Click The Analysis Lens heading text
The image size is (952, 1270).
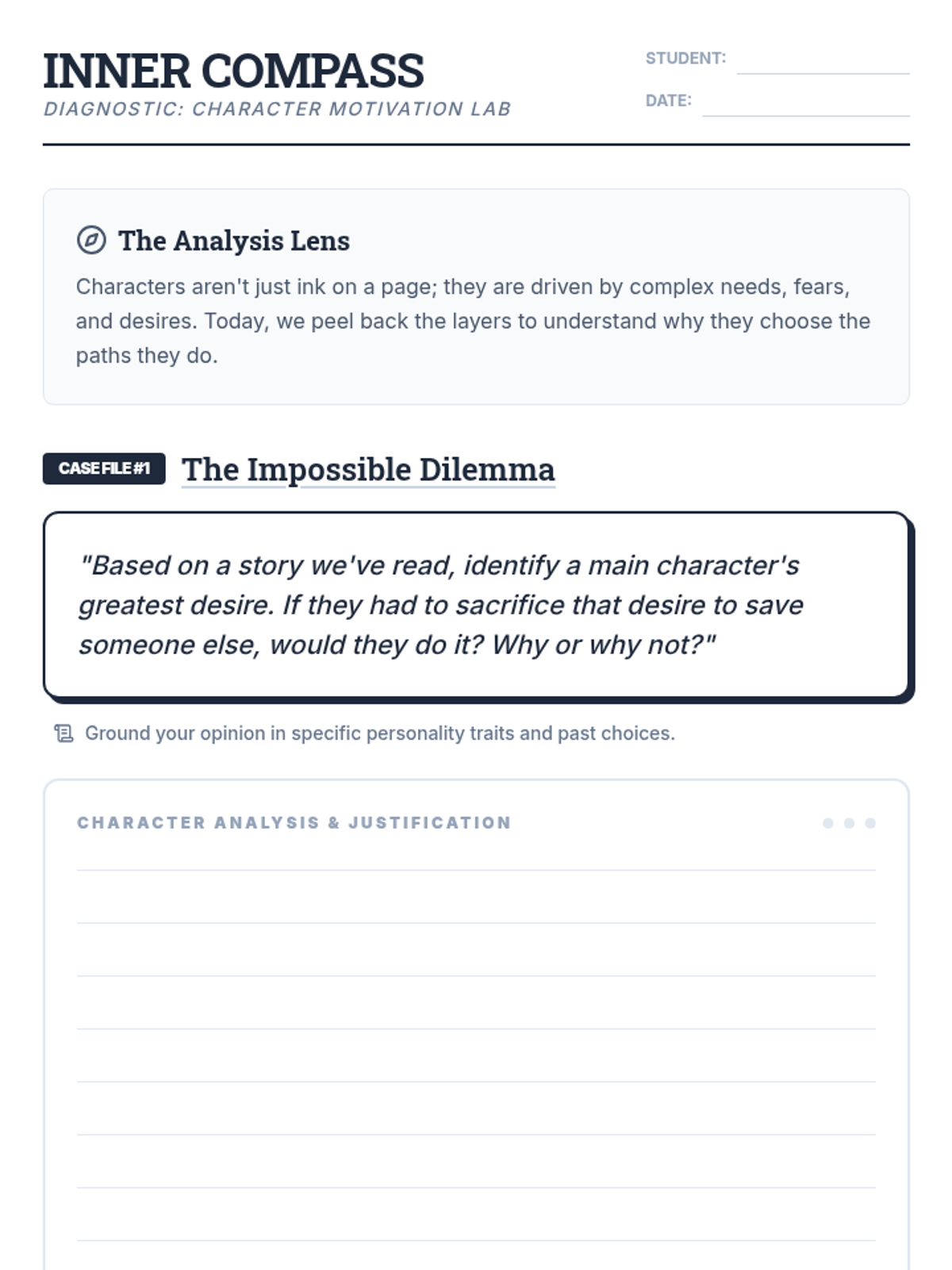coord(234,241)
